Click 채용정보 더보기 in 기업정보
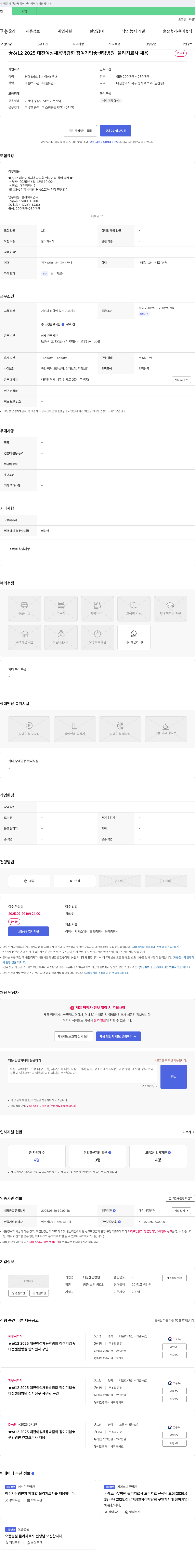The width and height of the screenshot is (195, 1568). pos(174,1278)
